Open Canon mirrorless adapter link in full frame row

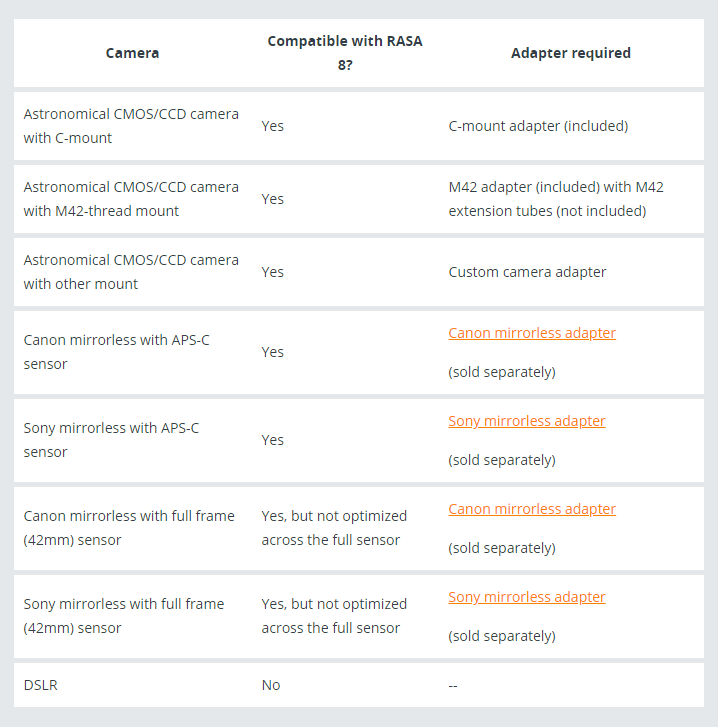click(x=532, y=509)
